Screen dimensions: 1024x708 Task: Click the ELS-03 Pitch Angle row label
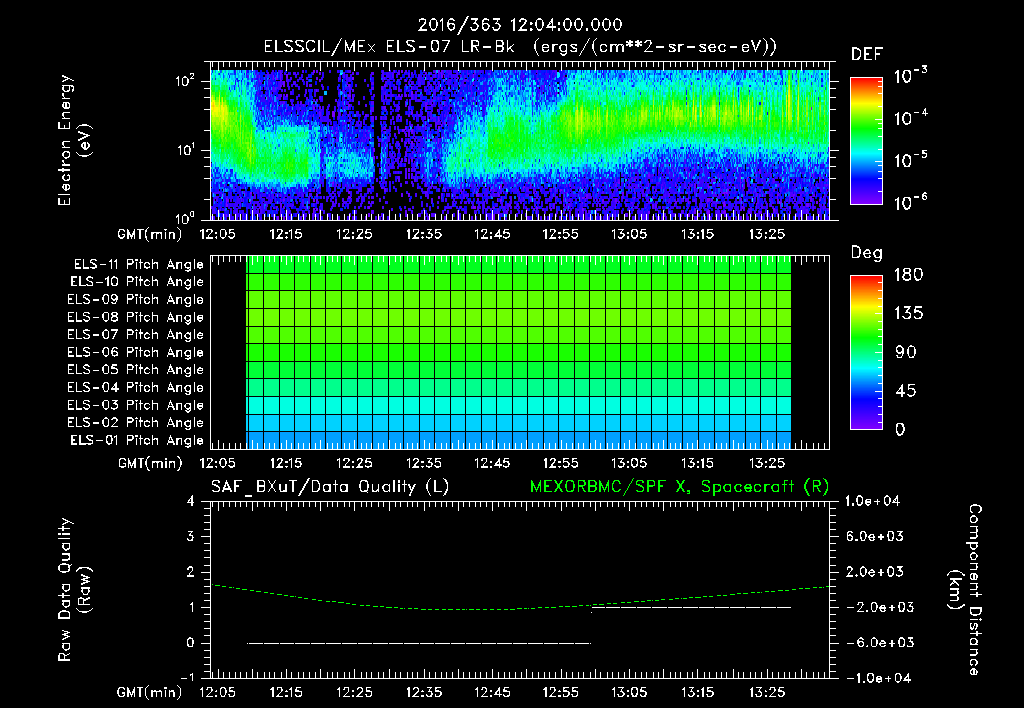pyautogui.click(x=136, y=405)
